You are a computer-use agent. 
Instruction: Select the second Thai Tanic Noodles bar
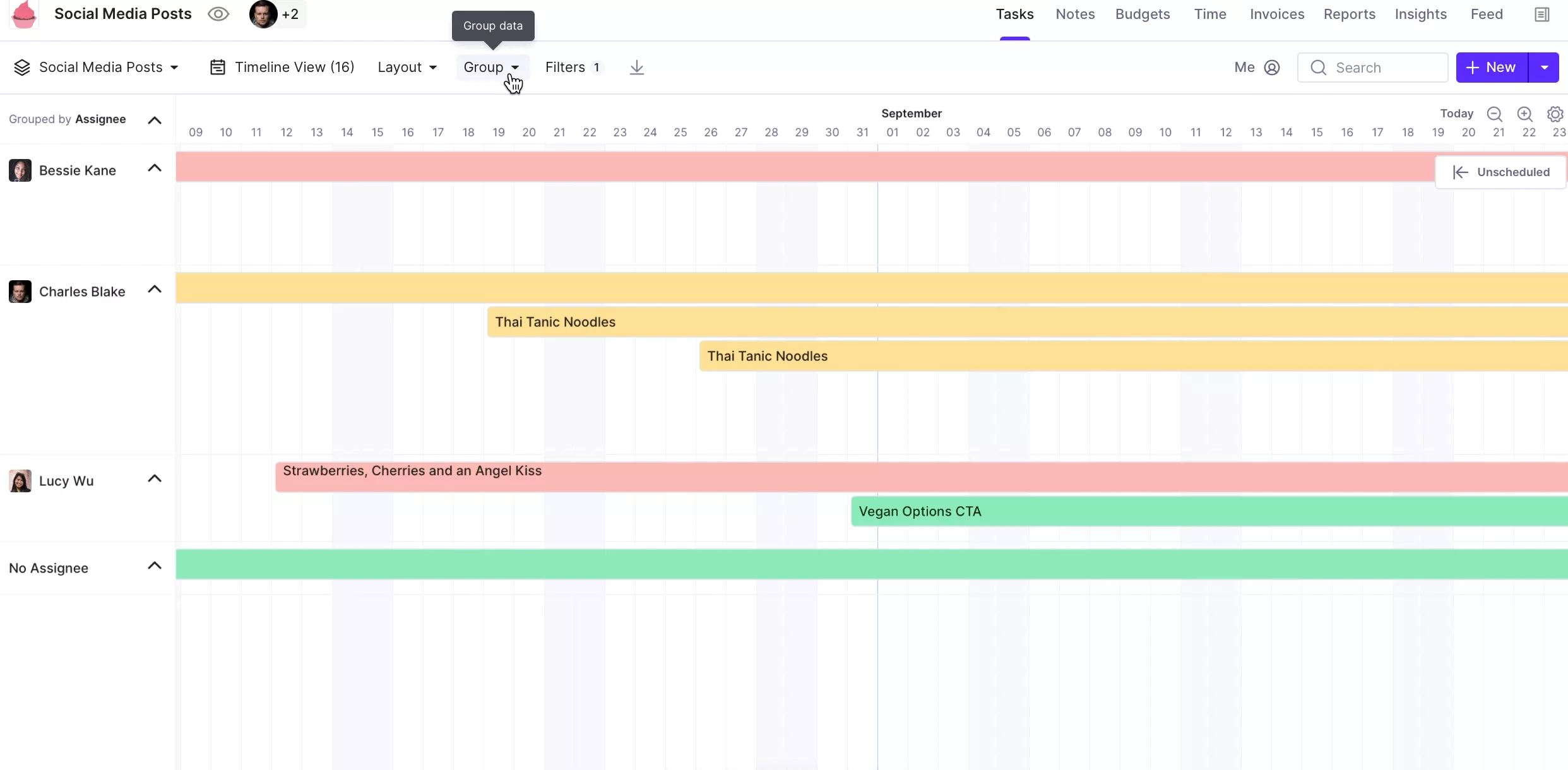coord(1134,356)
